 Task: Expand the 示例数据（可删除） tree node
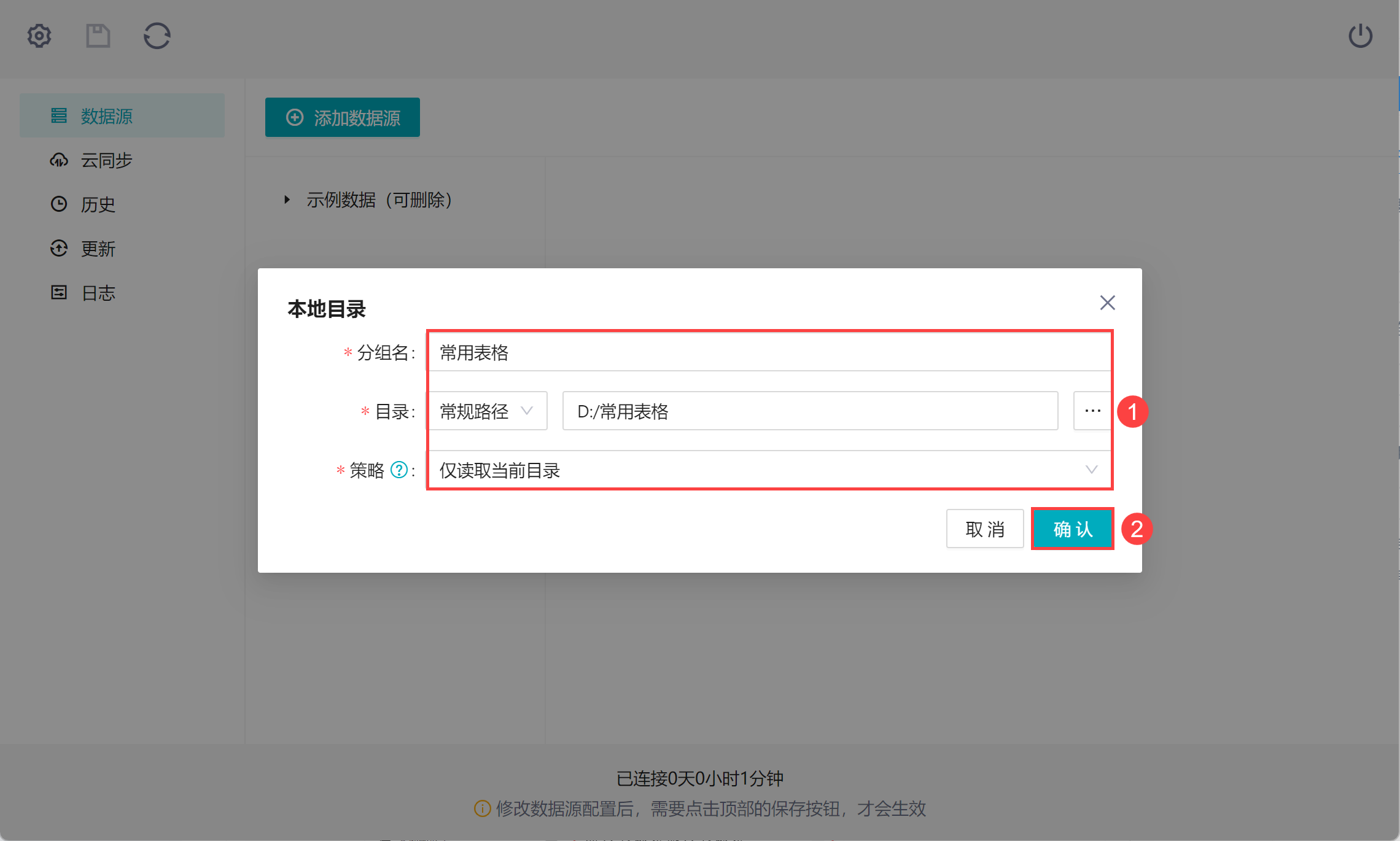287,200
